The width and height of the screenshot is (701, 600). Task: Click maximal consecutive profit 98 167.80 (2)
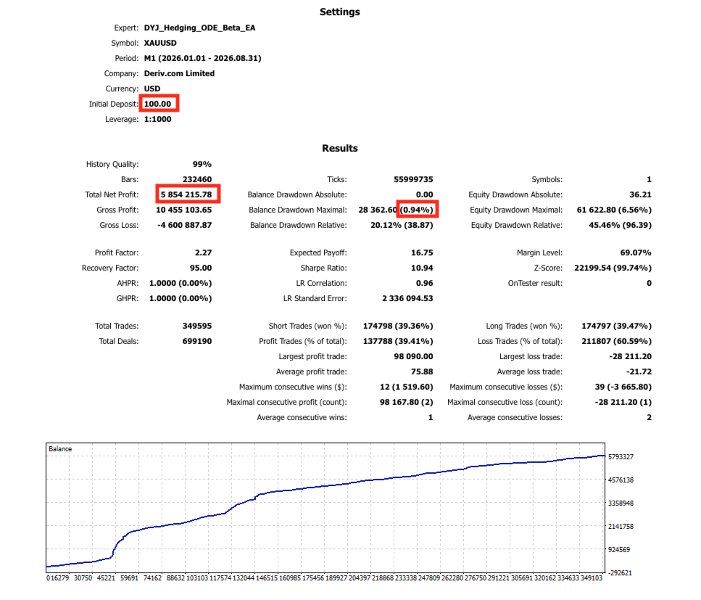coord(406,402)
